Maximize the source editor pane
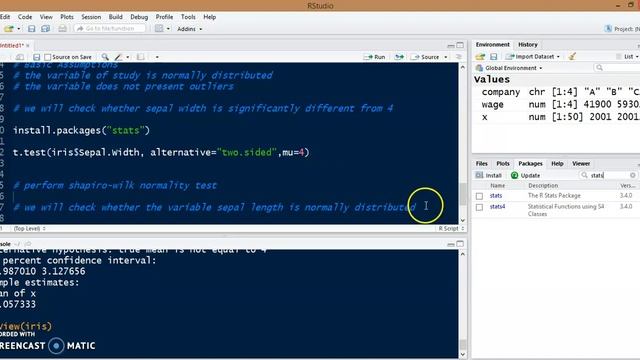 coord(460,45)
